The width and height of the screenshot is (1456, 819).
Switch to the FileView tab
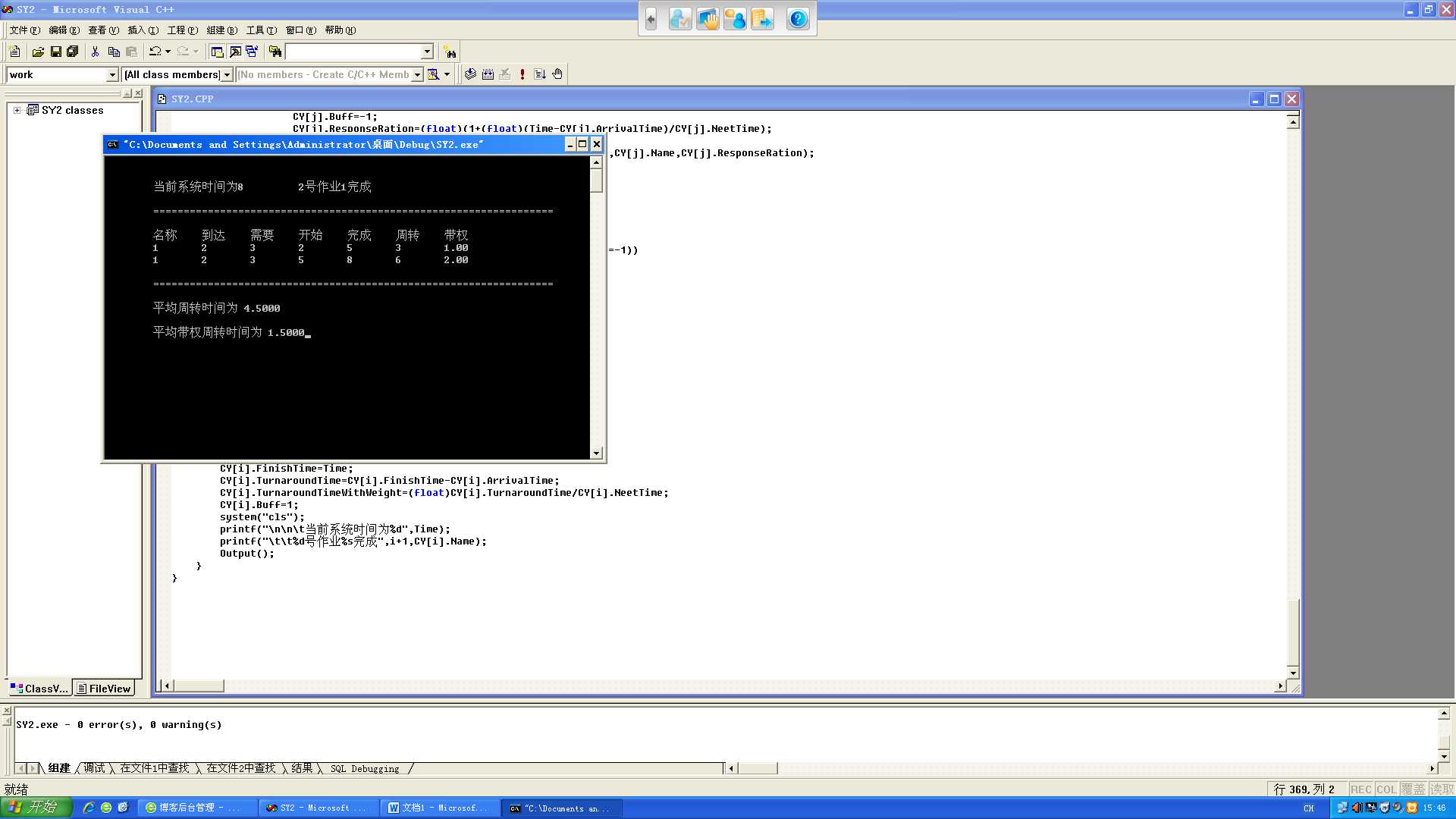(x=104, y=689)
